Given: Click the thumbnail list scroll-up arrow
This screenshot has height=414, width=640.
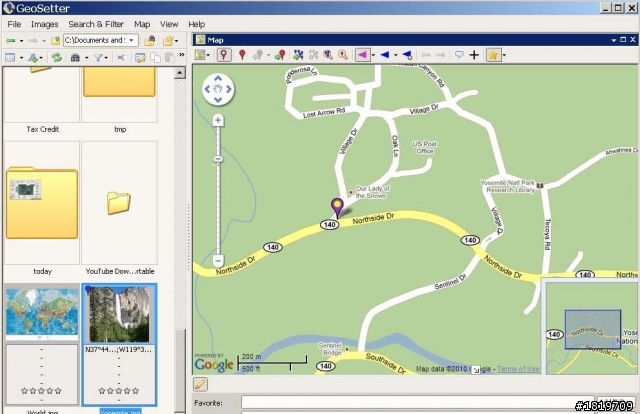Looking at the screenshot, I should click(x=180, y=73).
